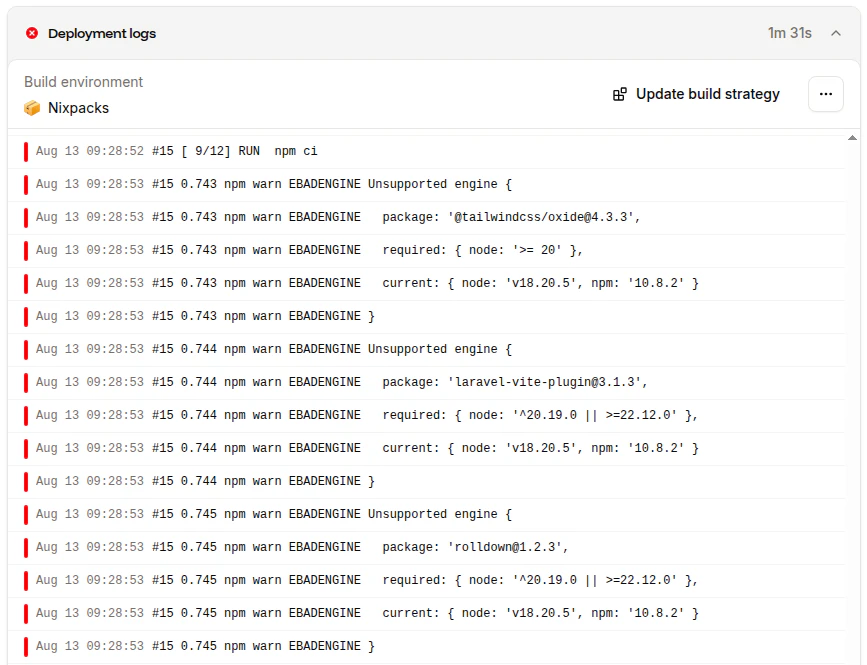The width and height of the screenshot is (867, 665).
Task: Click the Nixpacks environment name
Action: coord(79,108)
